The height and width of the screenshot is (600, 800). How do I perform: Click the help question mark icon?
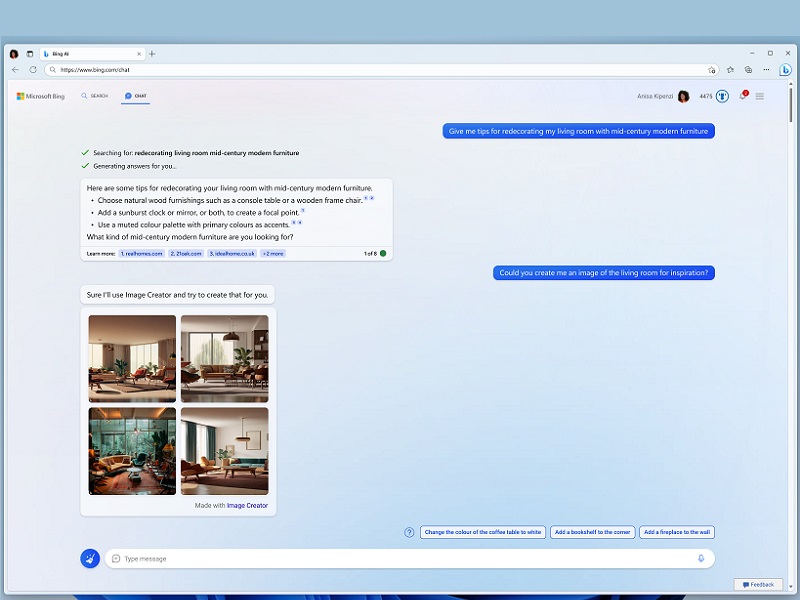tap(409, 532)
